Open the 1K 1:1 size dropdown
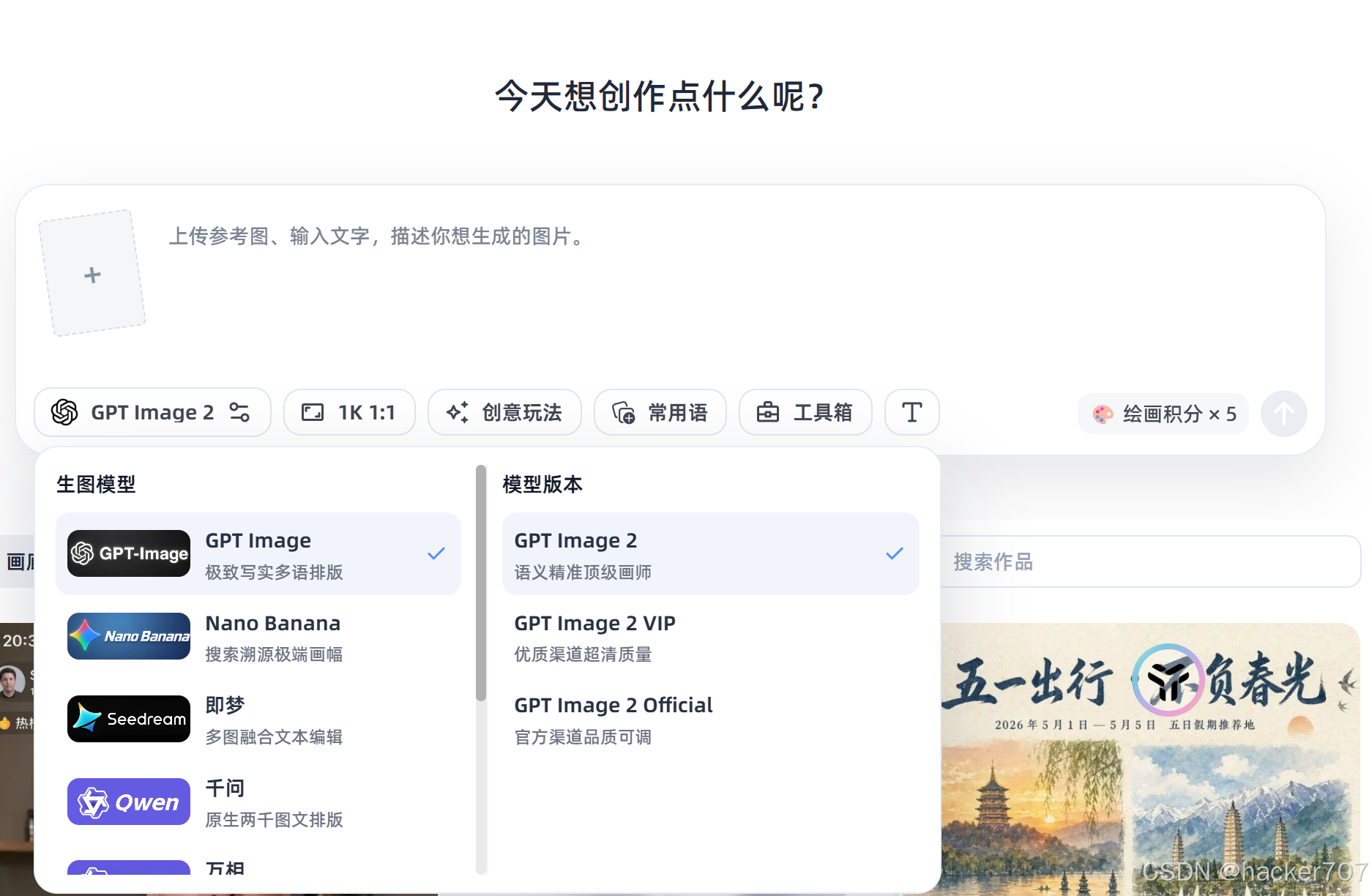Image resolution: width=1372 pixels, height=896 pixels. coord(349,412)
